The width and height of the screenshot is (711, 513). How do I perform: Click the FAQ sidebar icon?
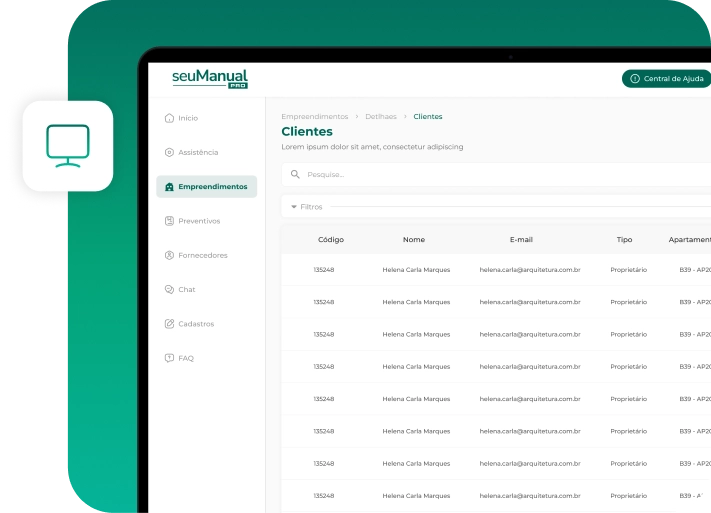(169, 358)
